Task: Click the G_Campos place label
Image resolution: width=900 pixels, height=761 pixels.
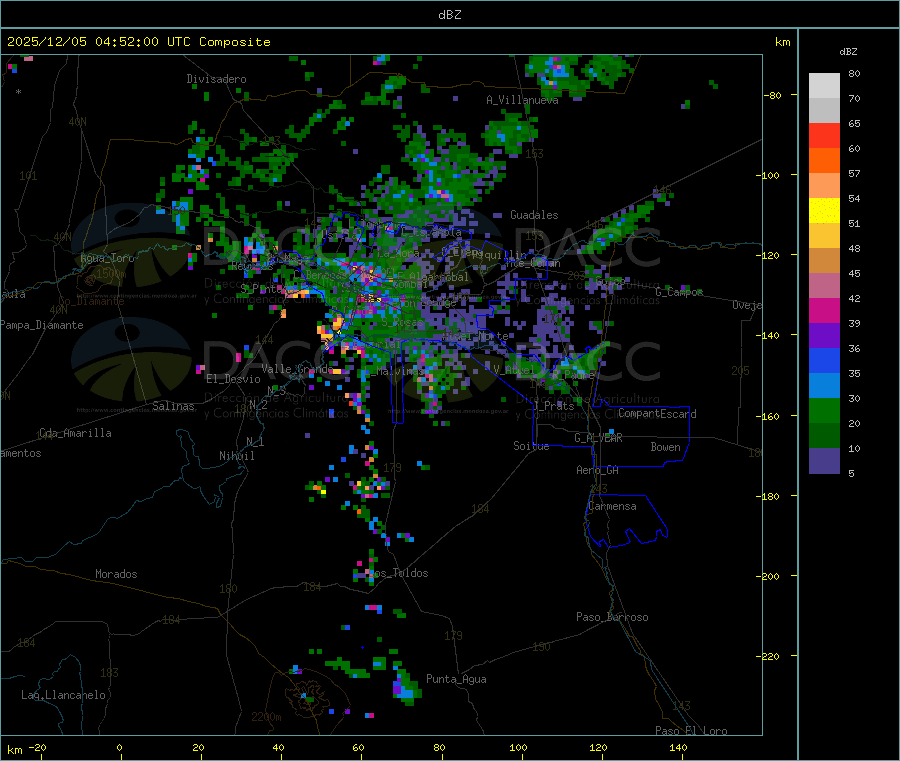Action: click(x=679, y=292)
